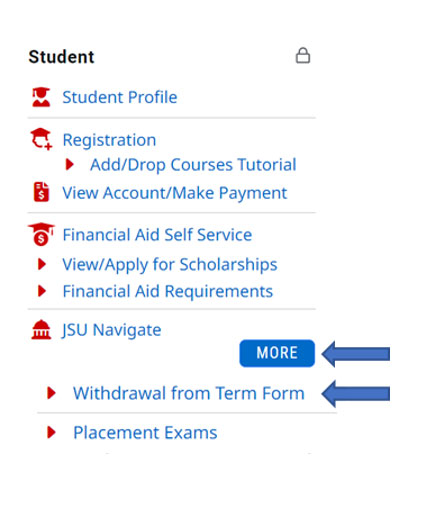
Task: Go to View/Apply for Scholarships
Action: pyautogui.click(x=170, y=265)
